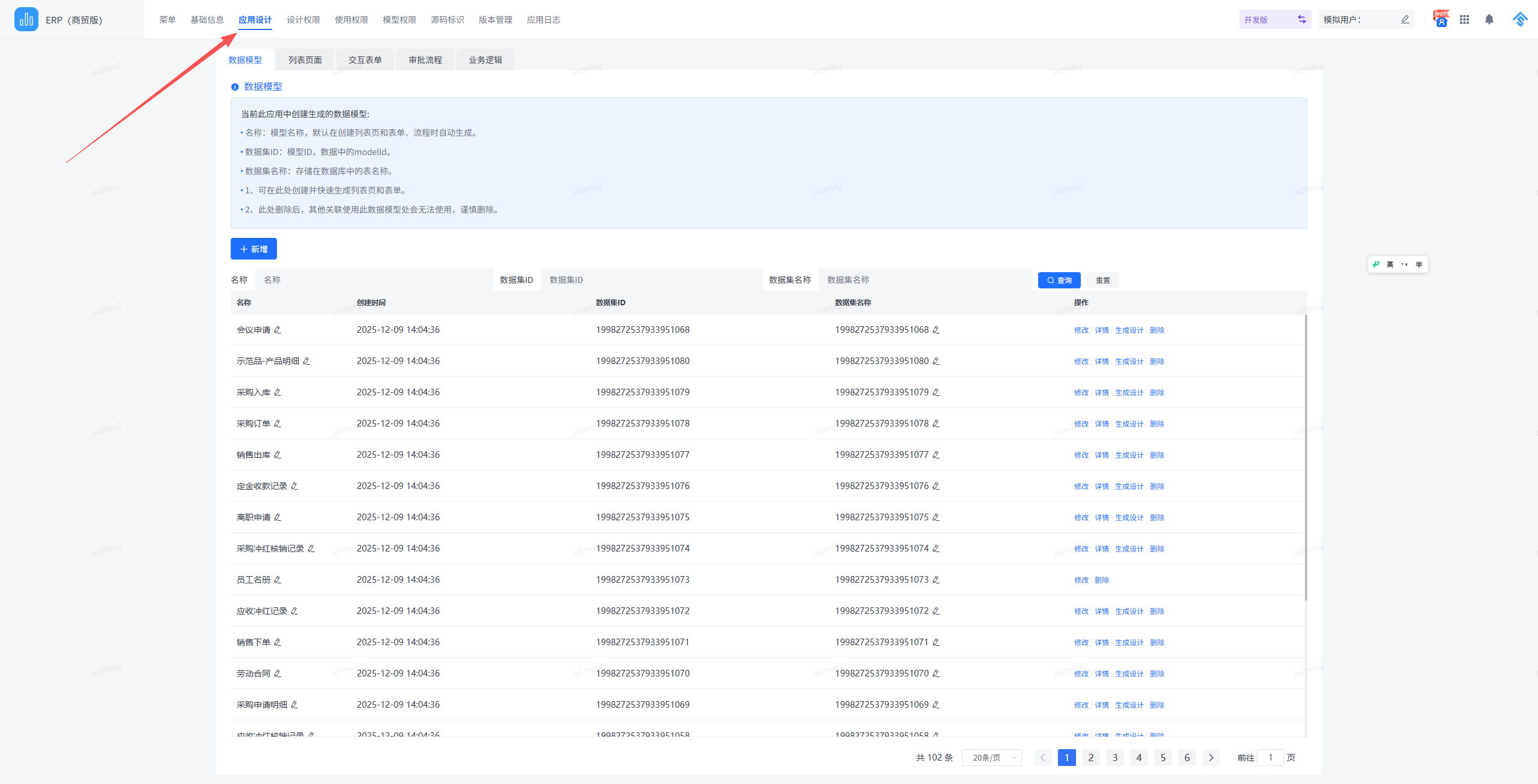1538x784 pixels.
Task: Click the ERP app logo icon
Action: coord(26,20)
